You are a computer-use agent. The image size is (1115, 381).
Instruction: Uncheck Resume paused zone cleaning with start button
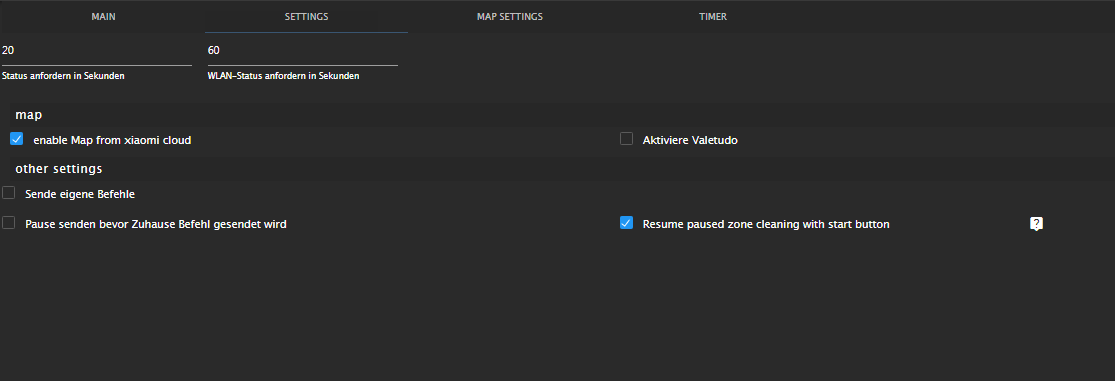(x=626, y=223)
